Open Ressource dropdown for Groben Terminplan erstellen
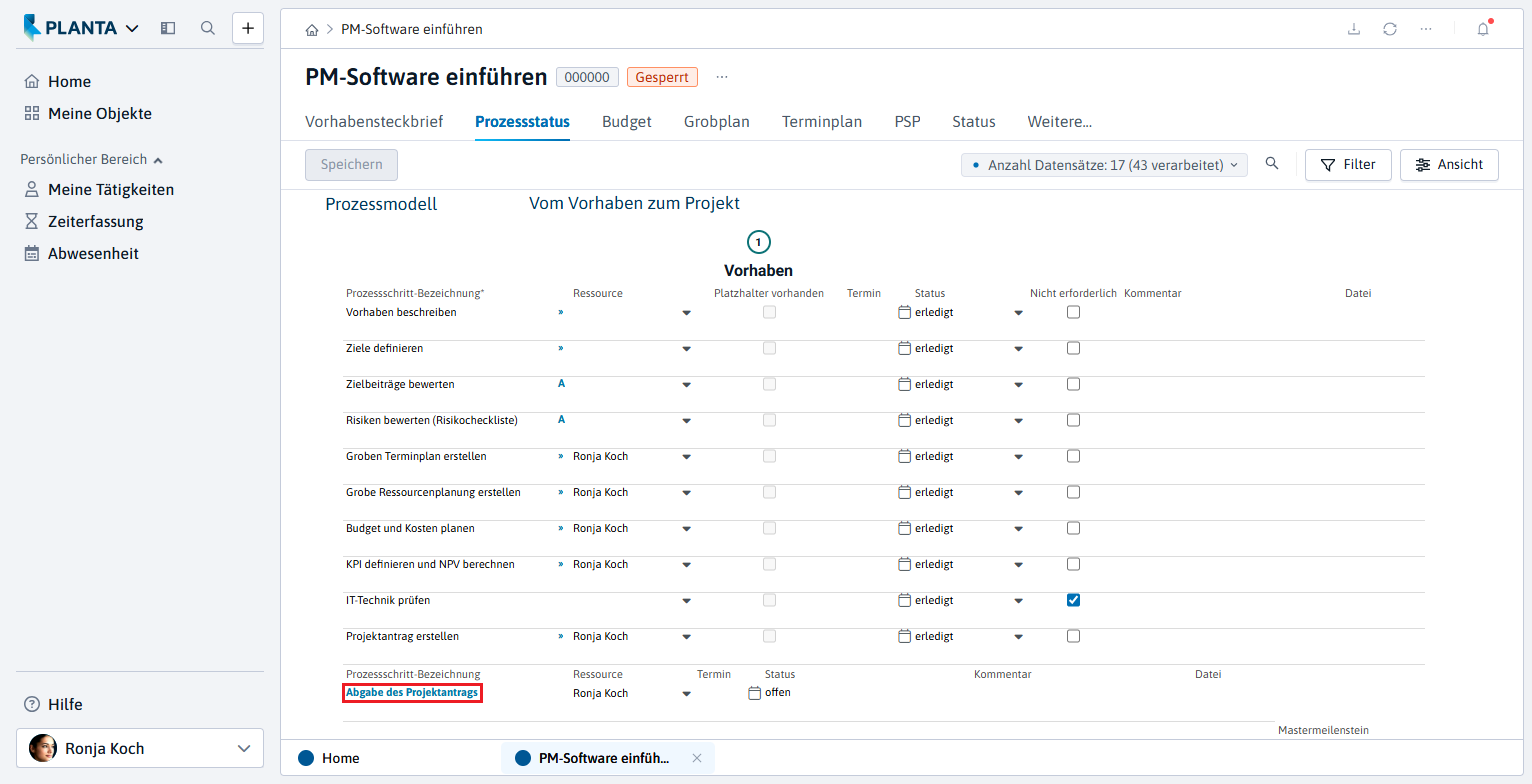1532x784 pixels. pyautogui.click(x=686, y=457)
